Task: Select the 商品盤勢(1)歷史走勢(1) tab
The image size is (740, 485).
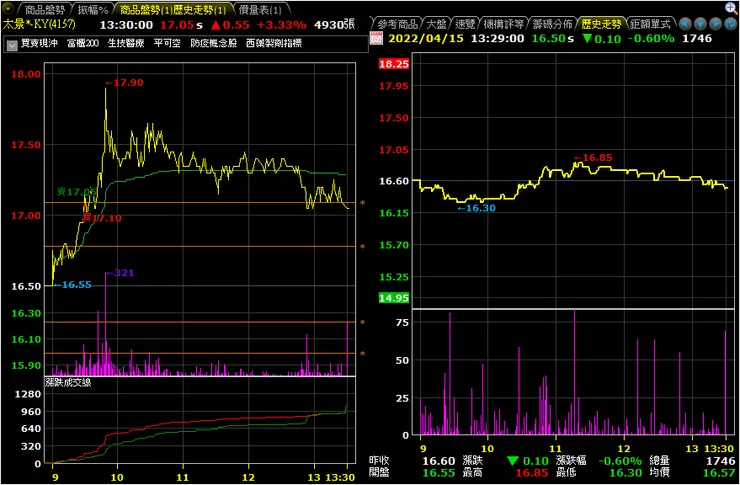Action: (173, 9)
